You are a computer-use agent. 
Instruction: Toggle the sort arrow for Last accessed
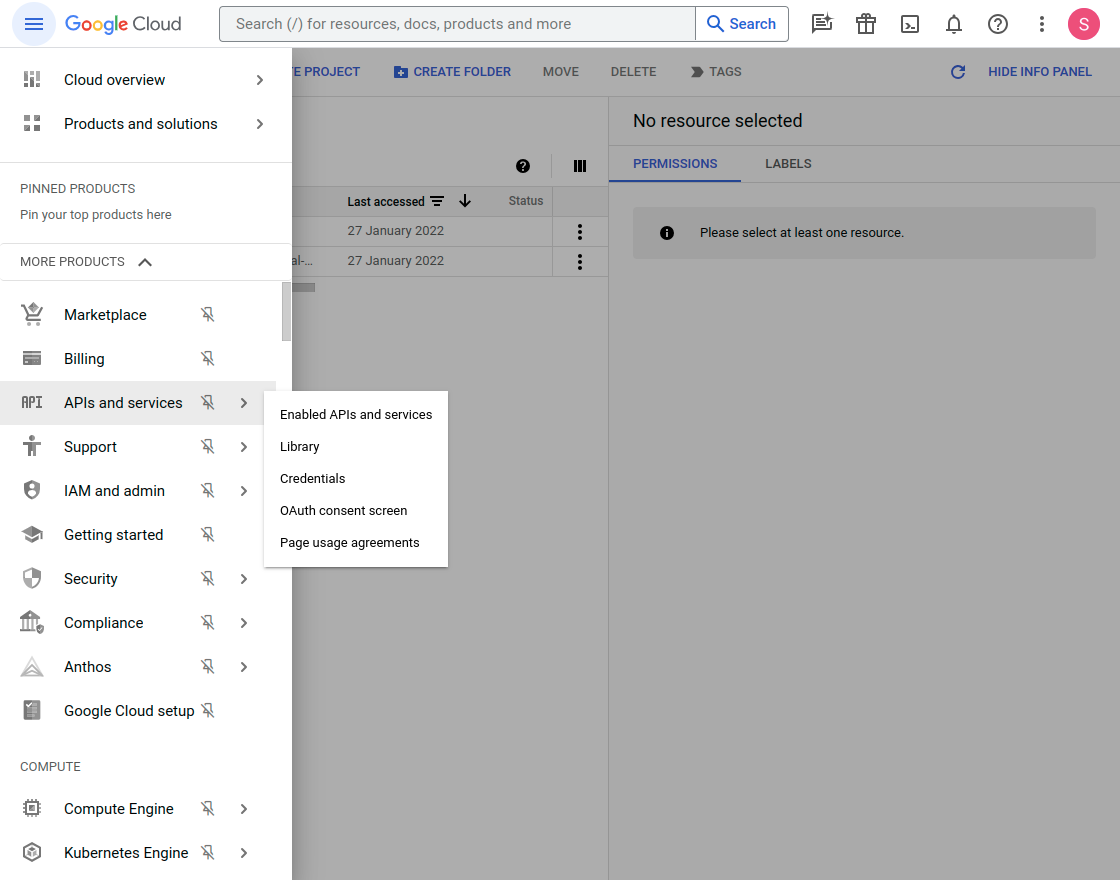pyautogui.click(x=465, y=201)
